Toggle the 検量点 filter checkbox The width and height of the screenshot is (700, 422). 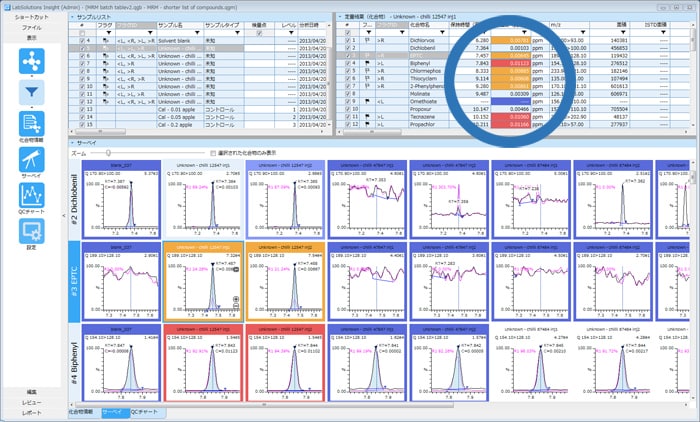(259, 33)
